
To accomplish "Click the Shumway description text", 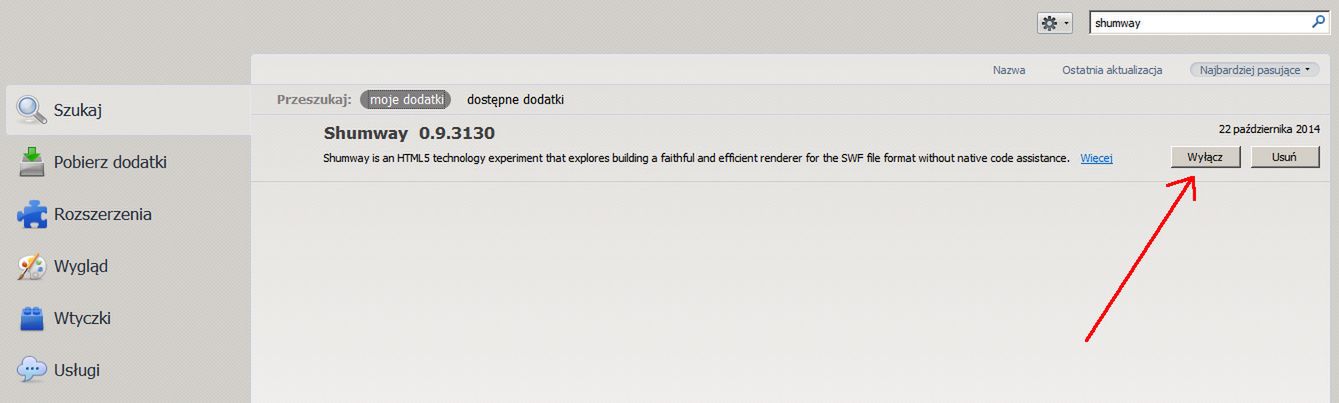I will click(697, 158).
